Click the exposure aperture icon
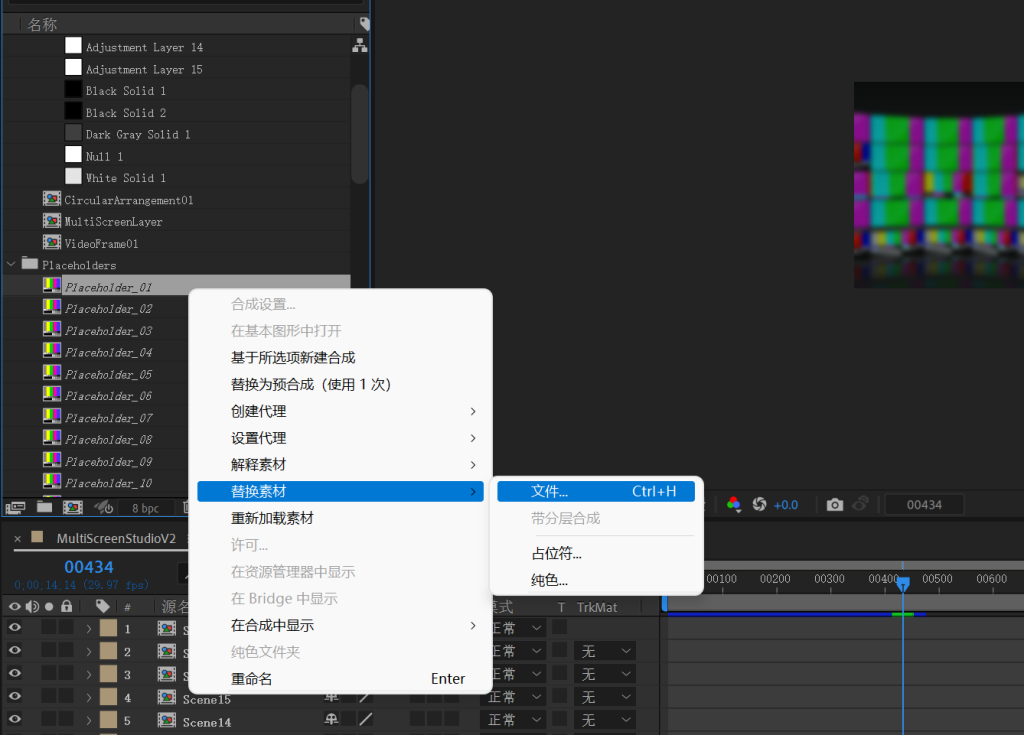 coord(759,504)
